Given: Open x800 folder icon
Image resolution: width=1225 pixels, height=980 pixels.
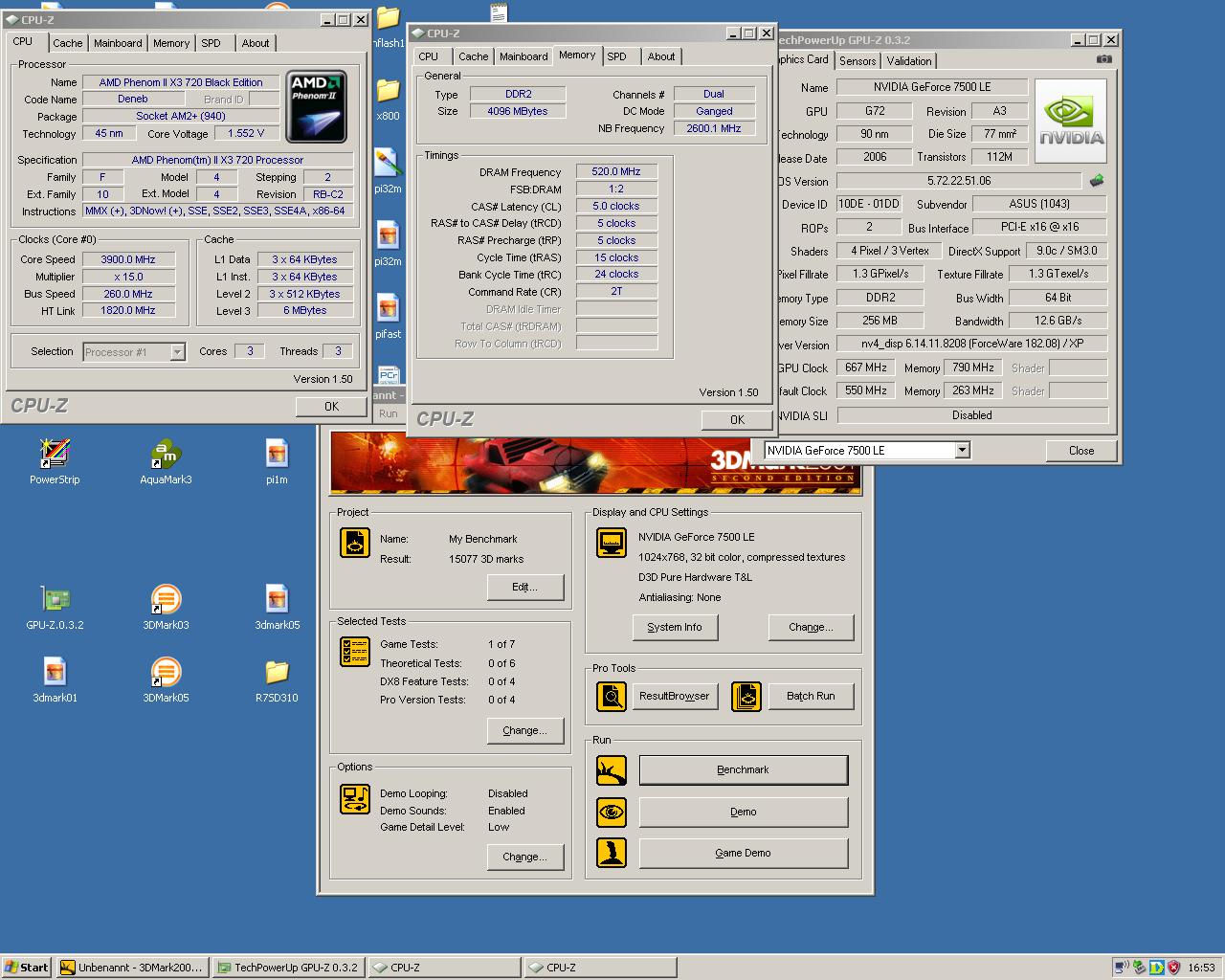Looking at the screenshot, I should (388, 98).
